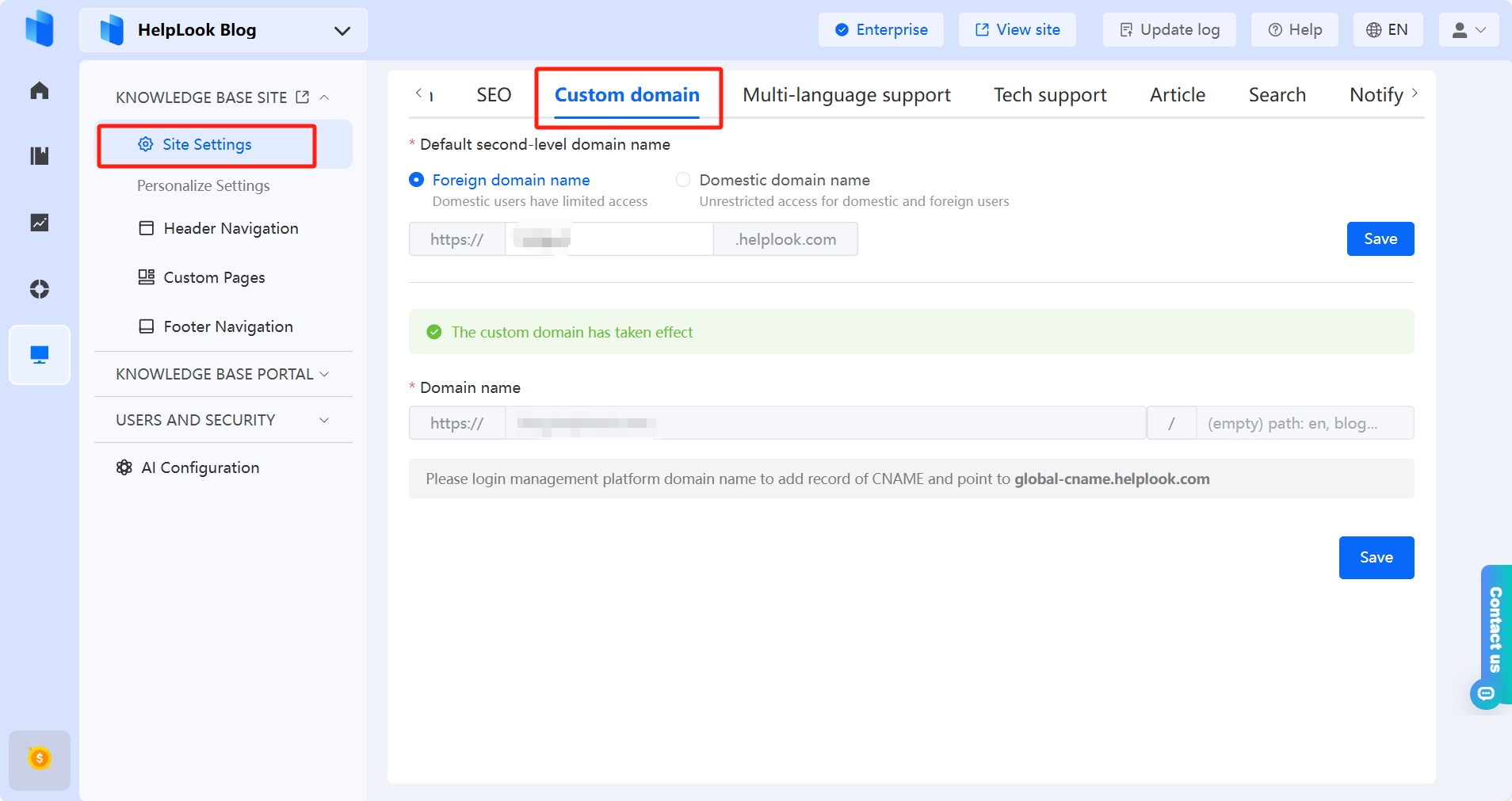The width and height of the screenshot is (1512, 801).
Task: Open the billing coin icon at bottom left
Action: coord(39,759)
